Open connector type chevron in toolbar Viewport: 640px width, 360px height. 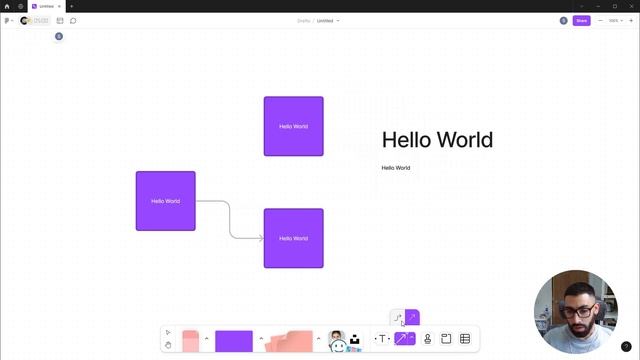(x=411, y=338)
